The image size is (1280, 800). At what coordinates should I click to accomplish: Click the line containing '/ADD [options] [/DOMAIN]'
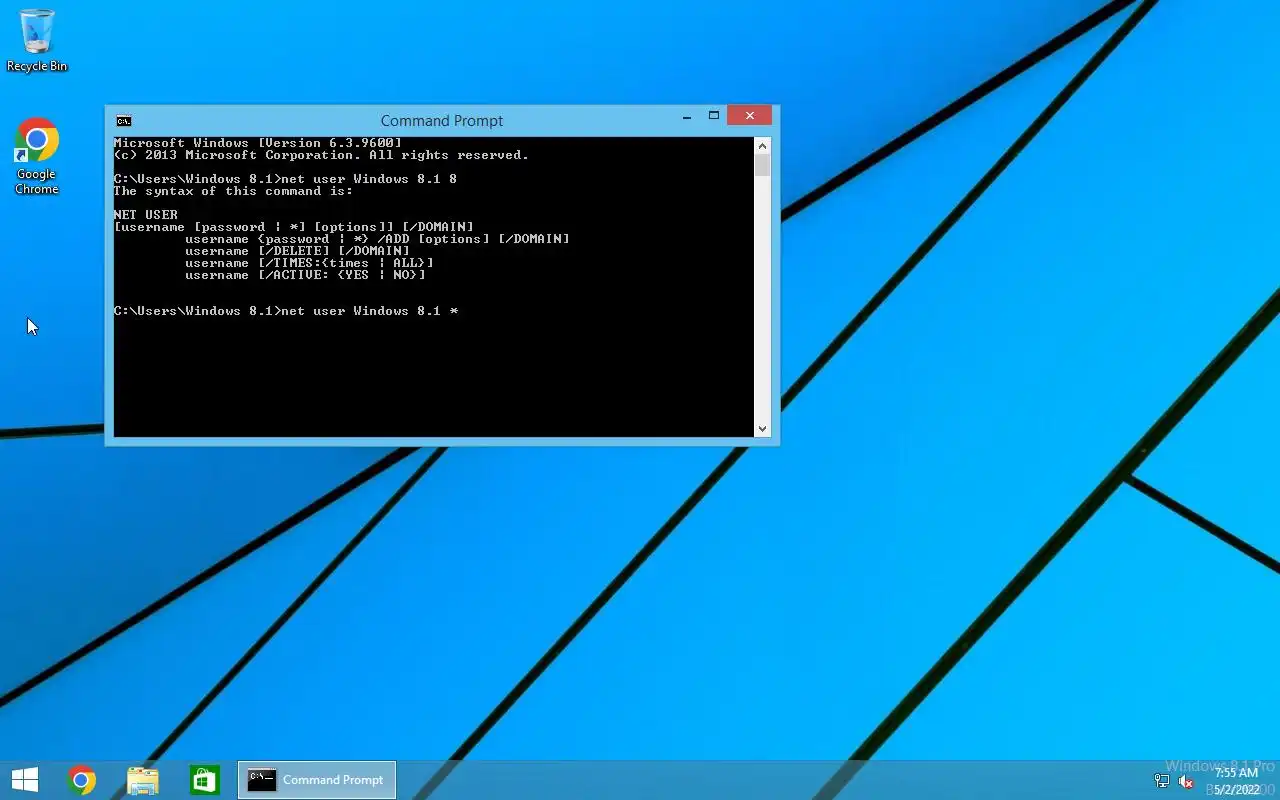click(377, 239)
